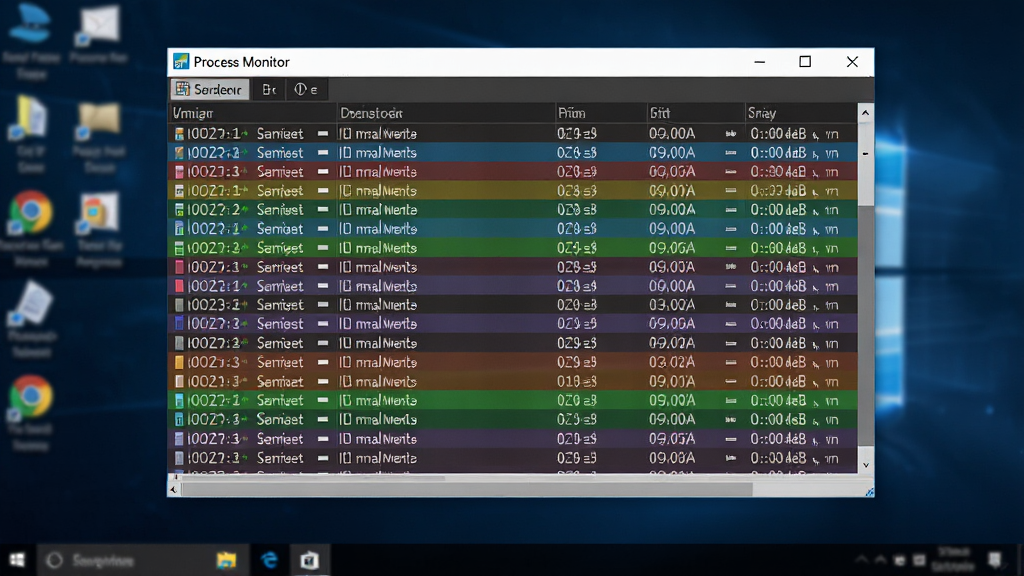Open File Explorer from the taskbar

coord(226,560)
